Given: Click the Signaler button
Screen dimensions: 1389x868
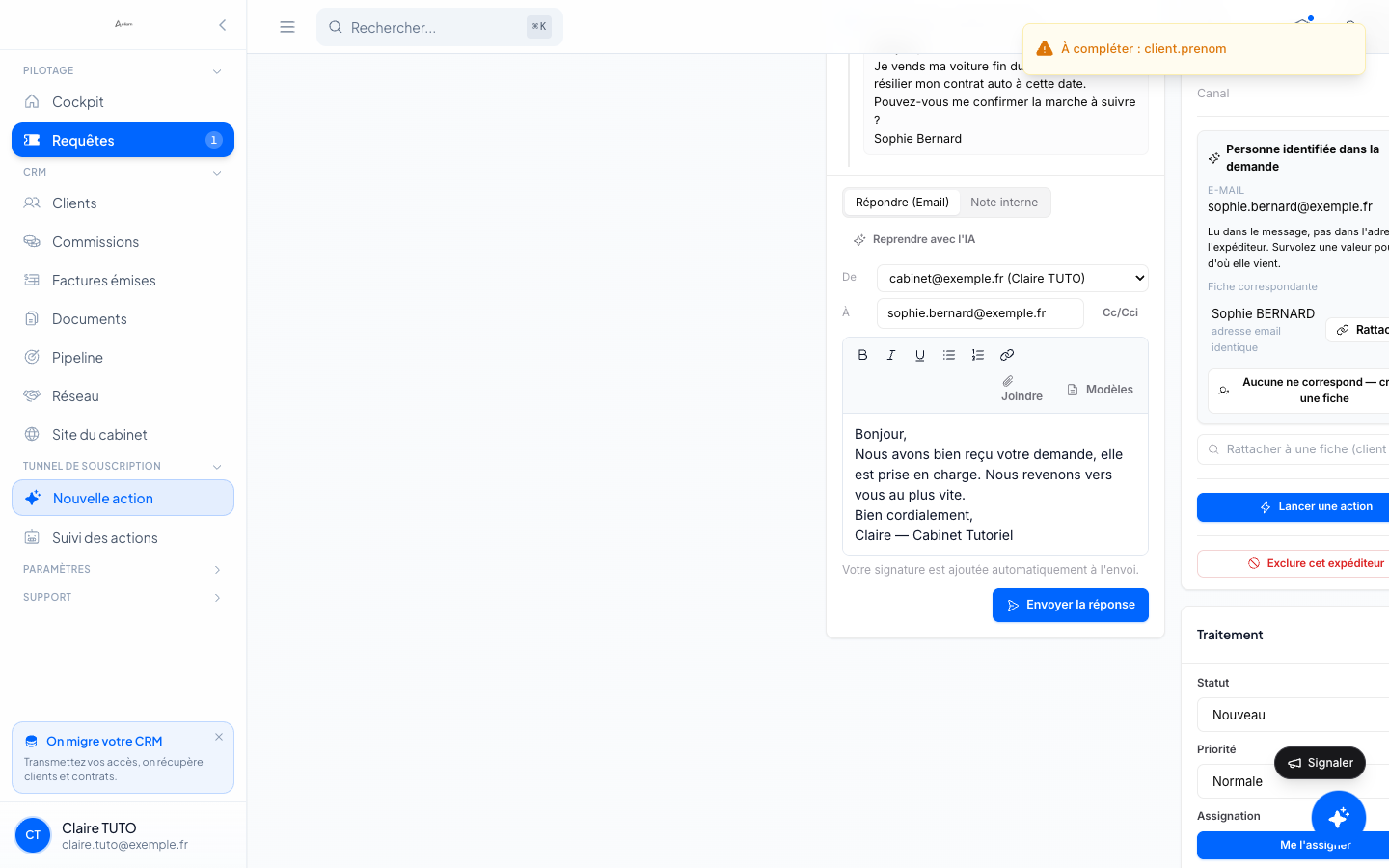Looking at the screenshot, I should pyautogui.click(x=1320, y=763).
